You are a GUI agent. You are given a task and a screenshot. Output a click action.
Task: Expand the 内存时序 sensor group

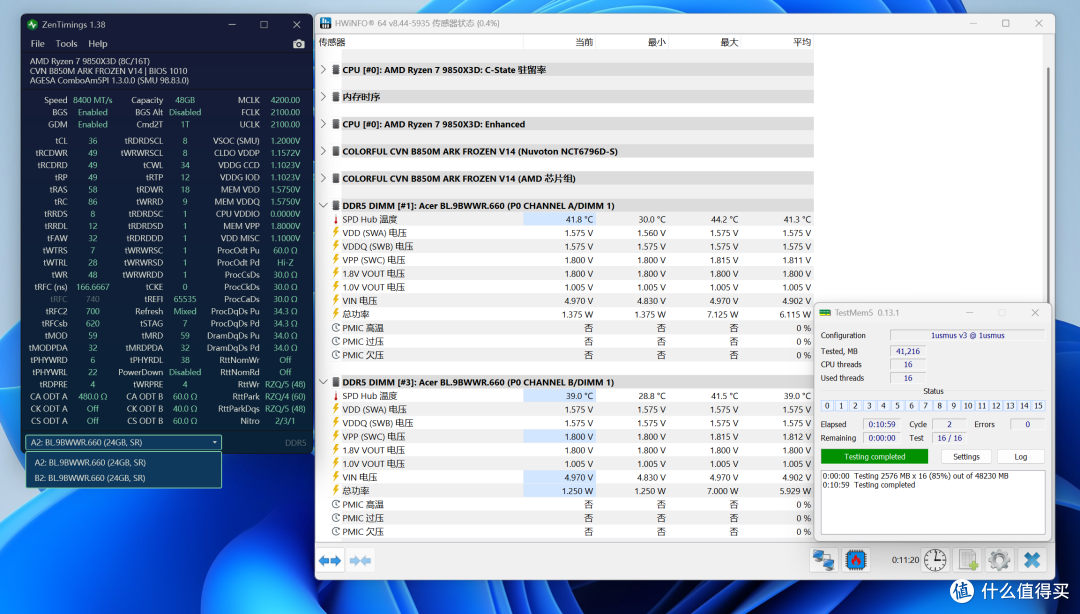point(323,96)
